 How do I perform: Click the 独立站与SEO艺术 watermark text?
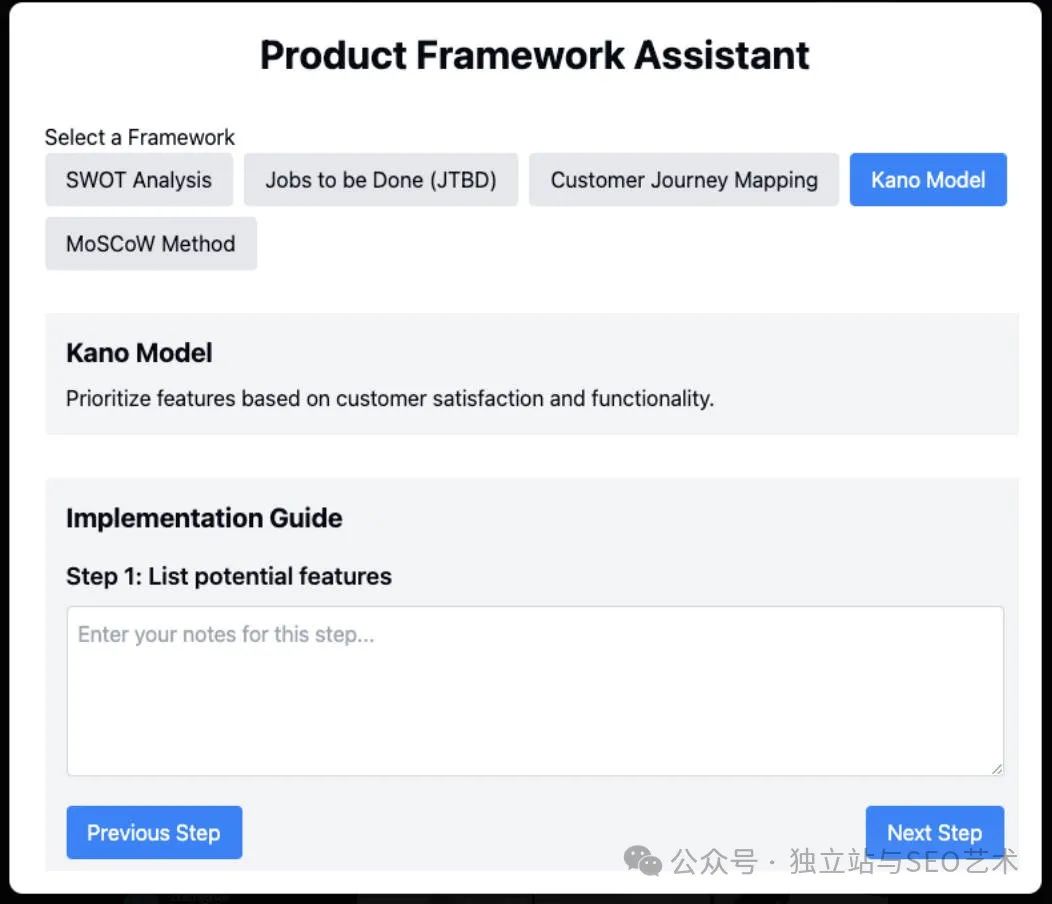point(904,861)
